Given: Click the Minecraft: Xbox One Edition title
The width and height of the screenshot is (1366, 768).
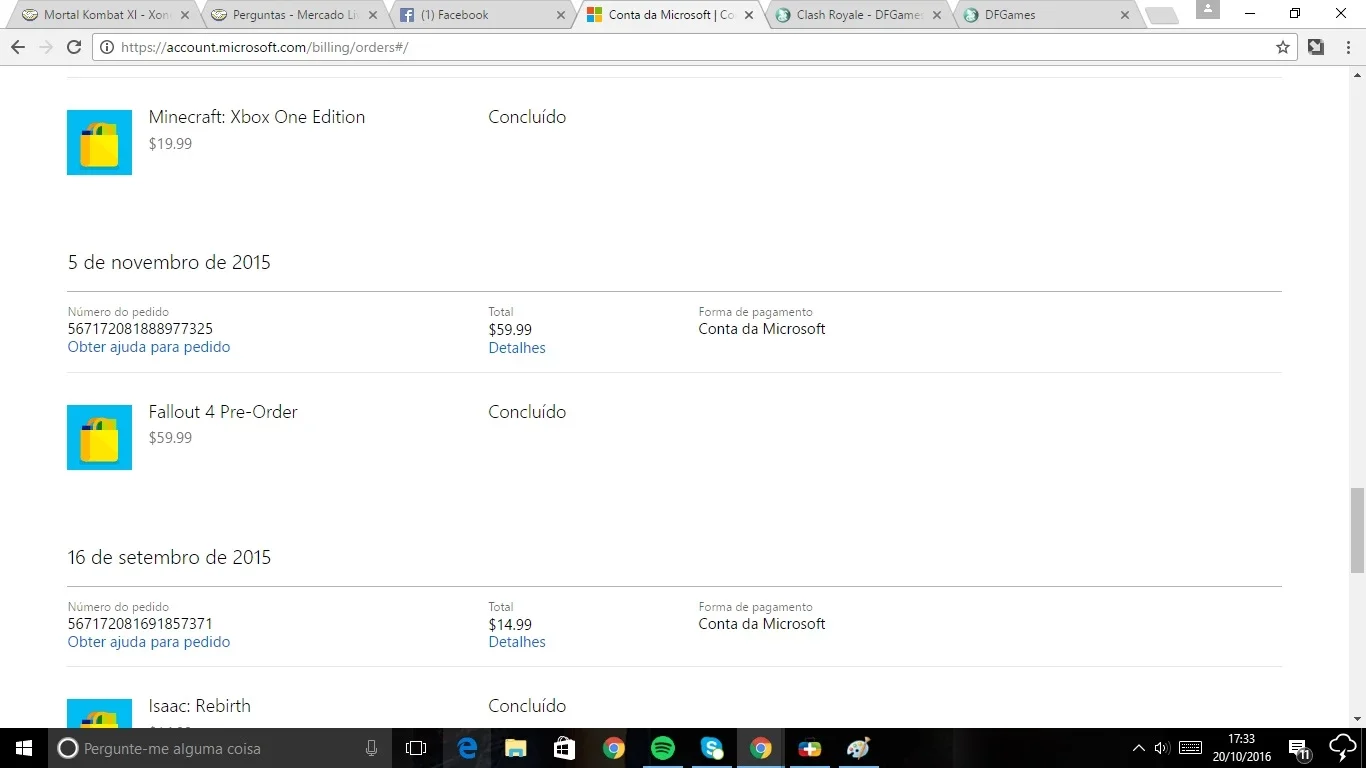Looking at the screenshot, I should tap(257, 117).
